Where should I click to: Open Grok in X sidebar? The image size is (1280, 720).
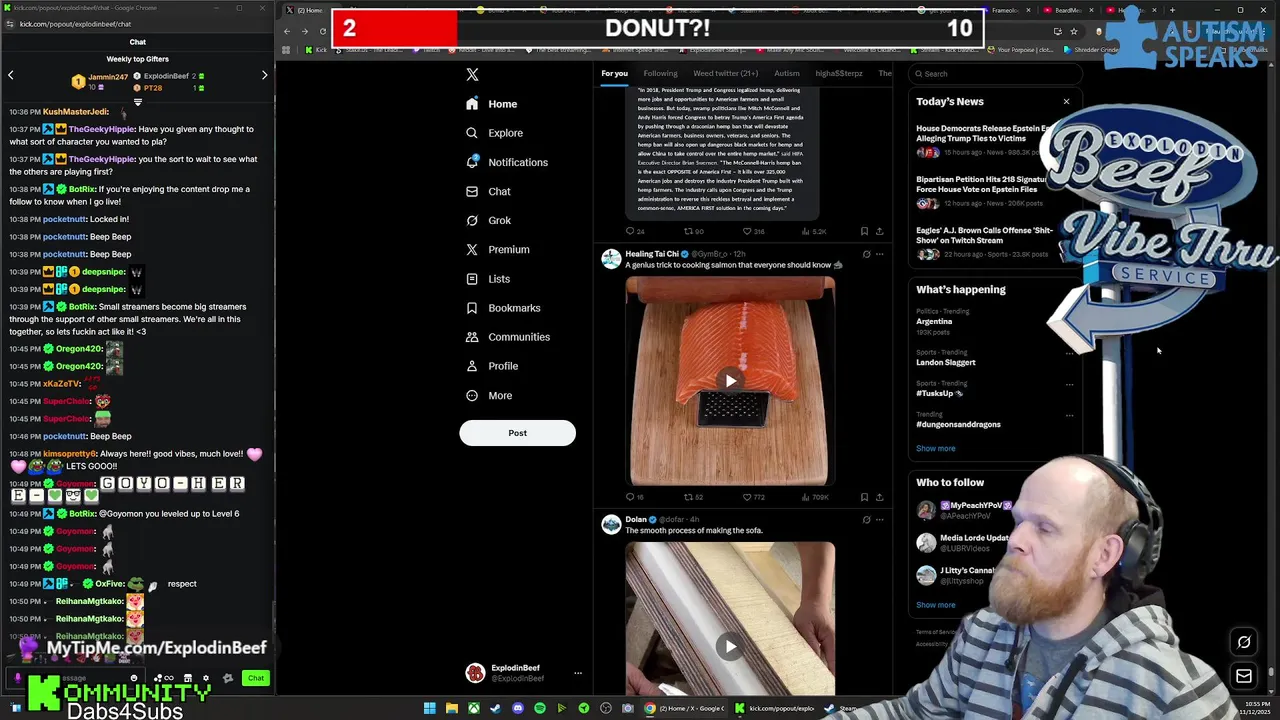click(488, 220)
